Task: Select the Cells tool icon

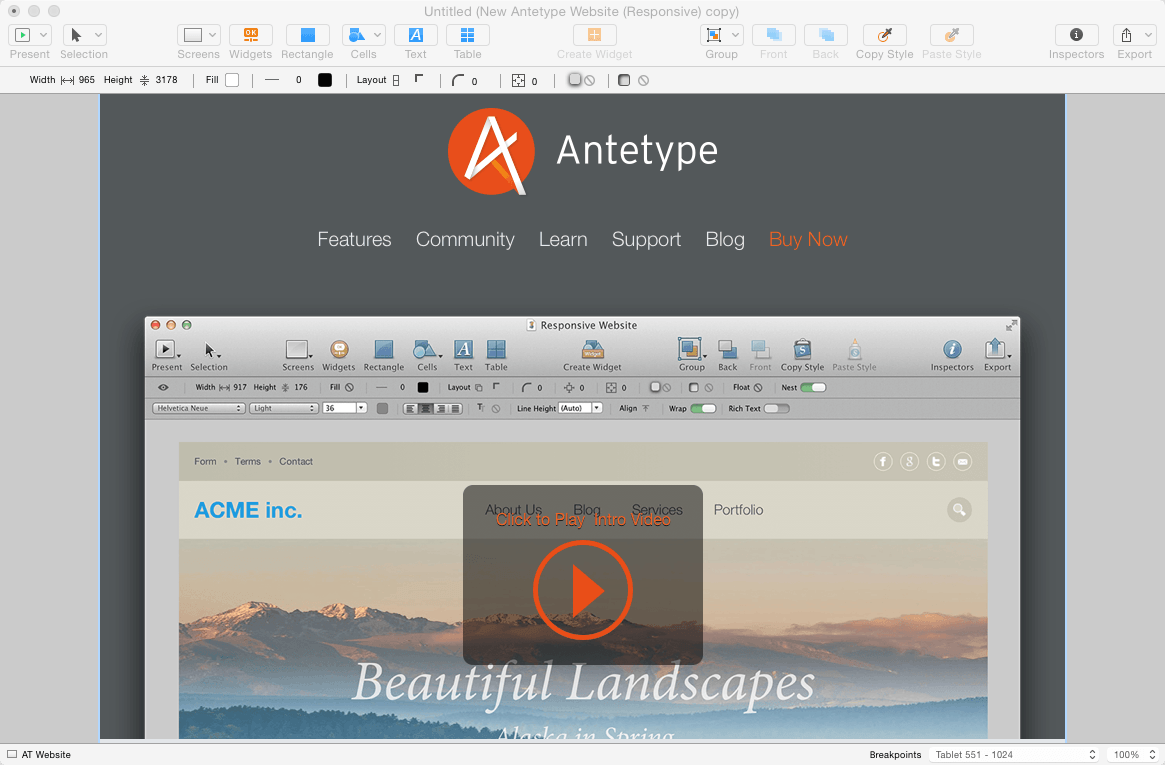Action: point(357,35)
